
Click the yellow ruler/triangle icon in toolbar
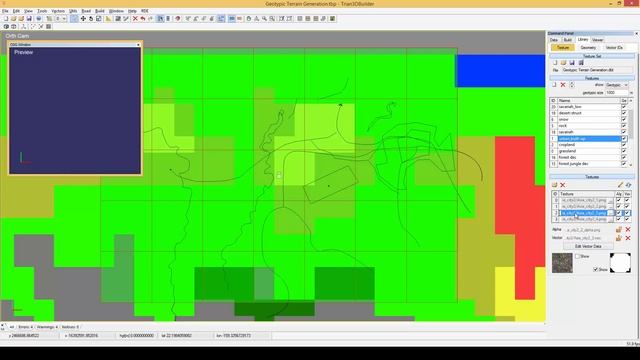(108, 19)
